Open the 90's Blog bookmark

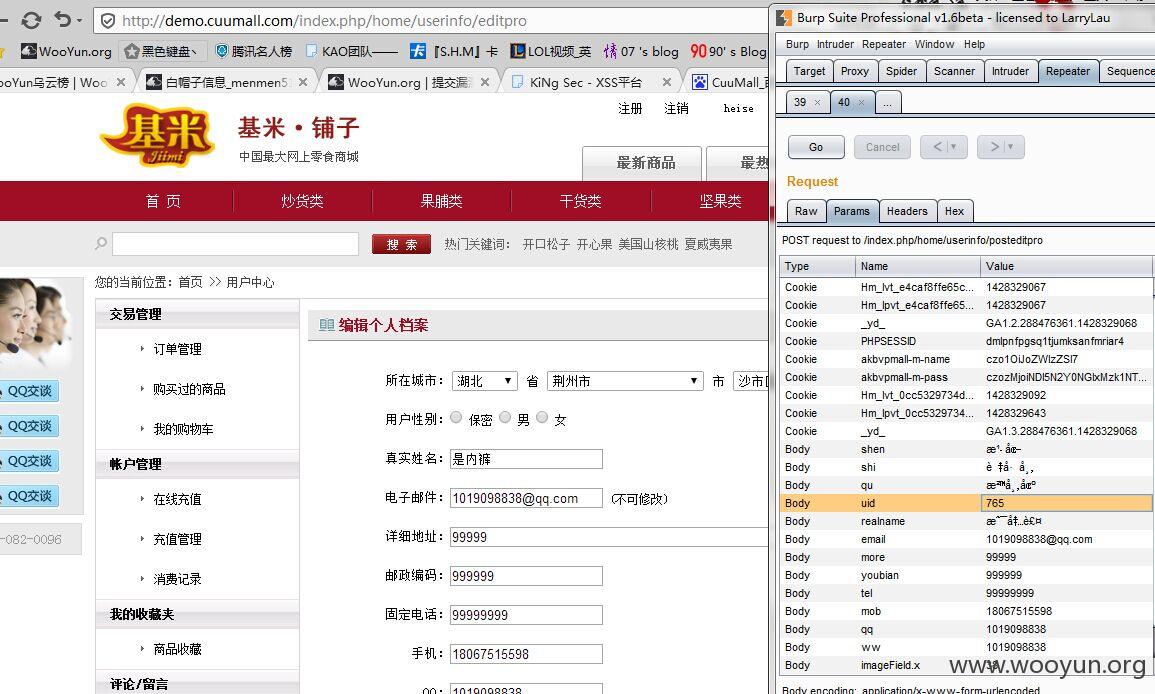click(729, 51)
